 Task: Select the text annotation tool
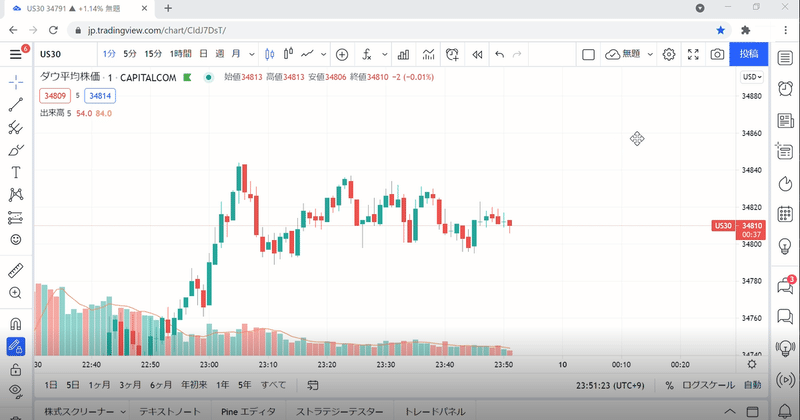pos(16,172)
